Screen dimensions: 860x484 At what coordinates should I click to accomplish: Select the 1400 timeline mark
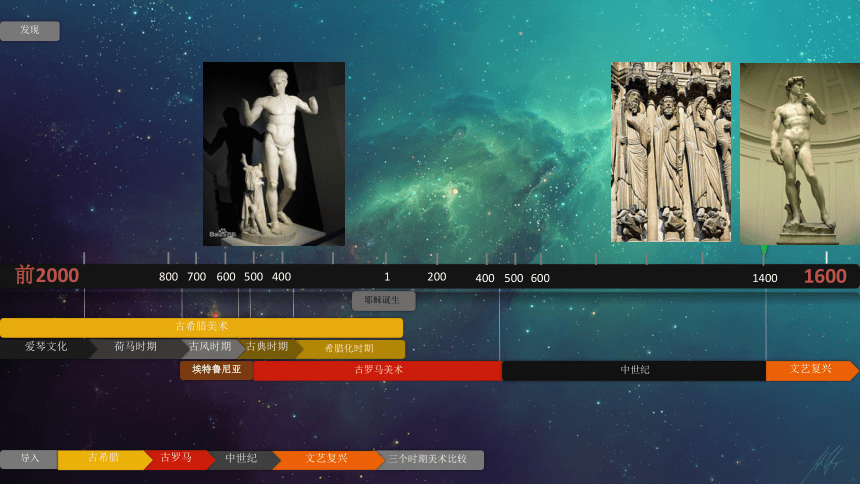pos(765,278)
